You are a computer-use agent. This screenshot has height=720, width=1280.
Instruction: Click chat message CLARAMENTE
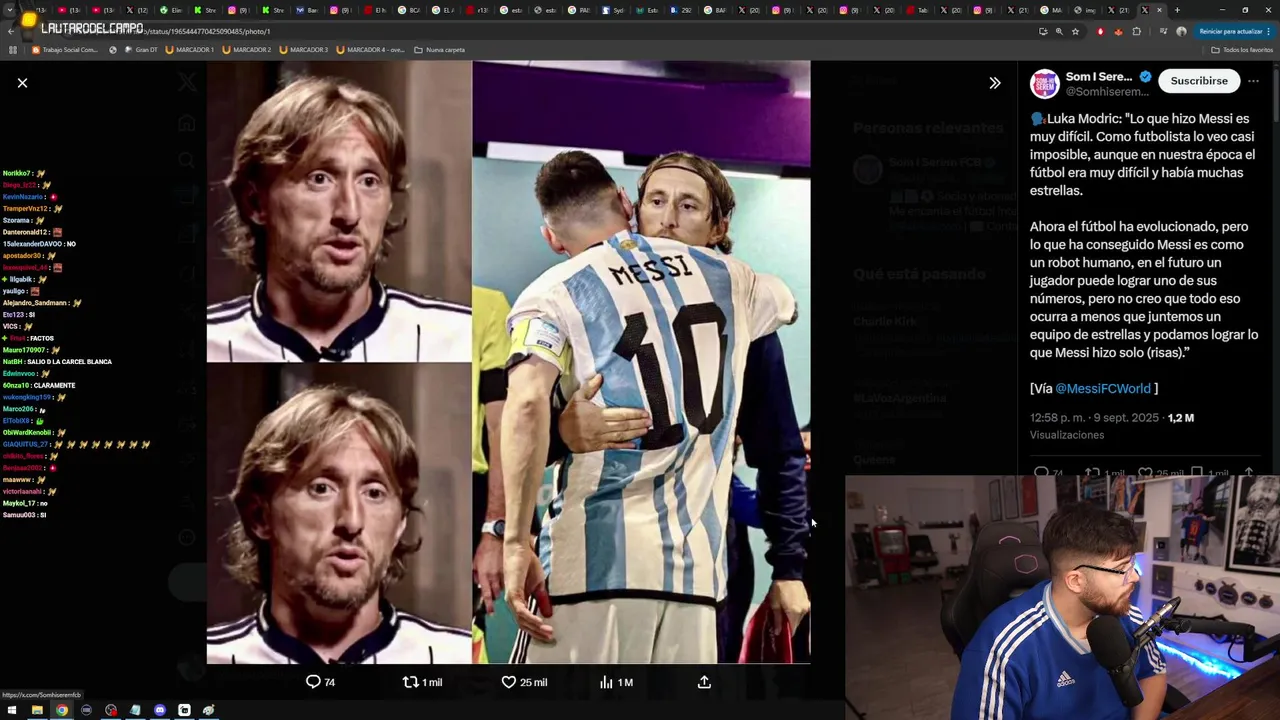(54, 385)
